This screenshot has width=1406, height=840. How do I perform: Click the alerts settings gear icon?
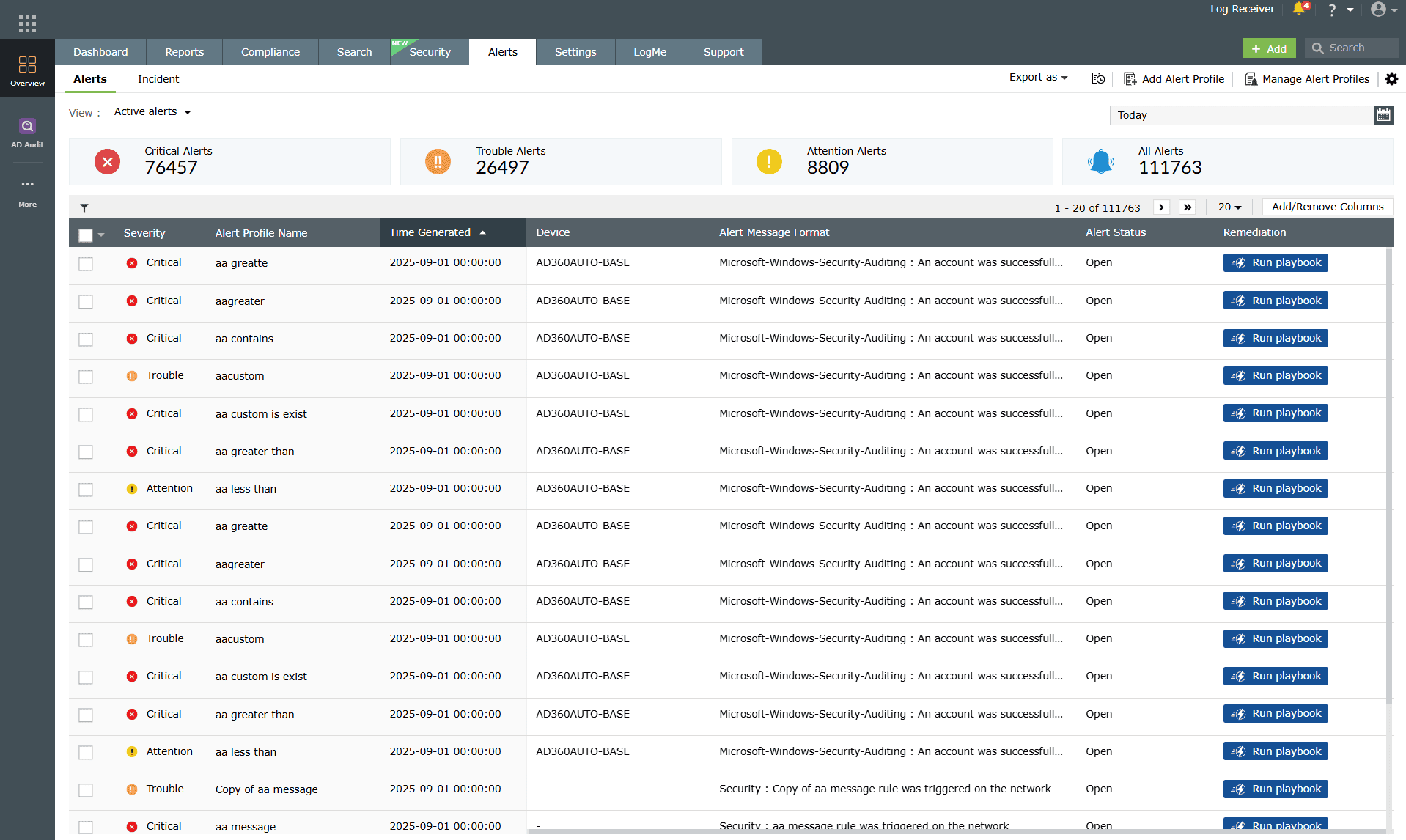(x=1392, y=78)
